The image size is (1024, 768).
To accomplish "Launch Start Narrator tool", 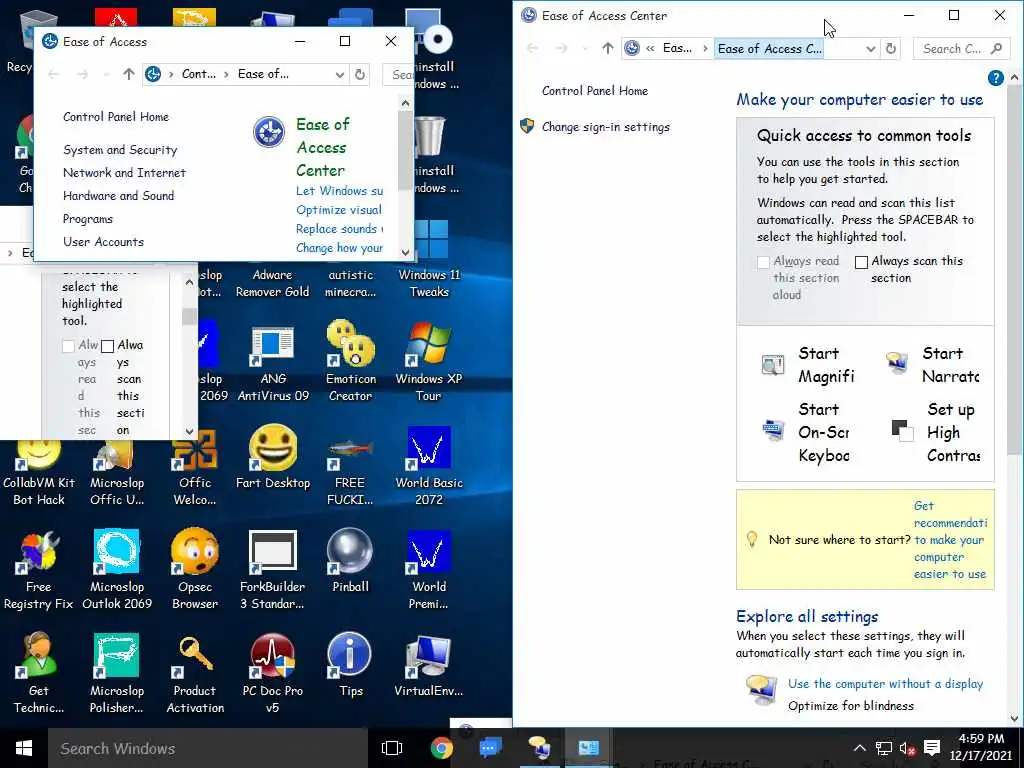I will [932, 364].
